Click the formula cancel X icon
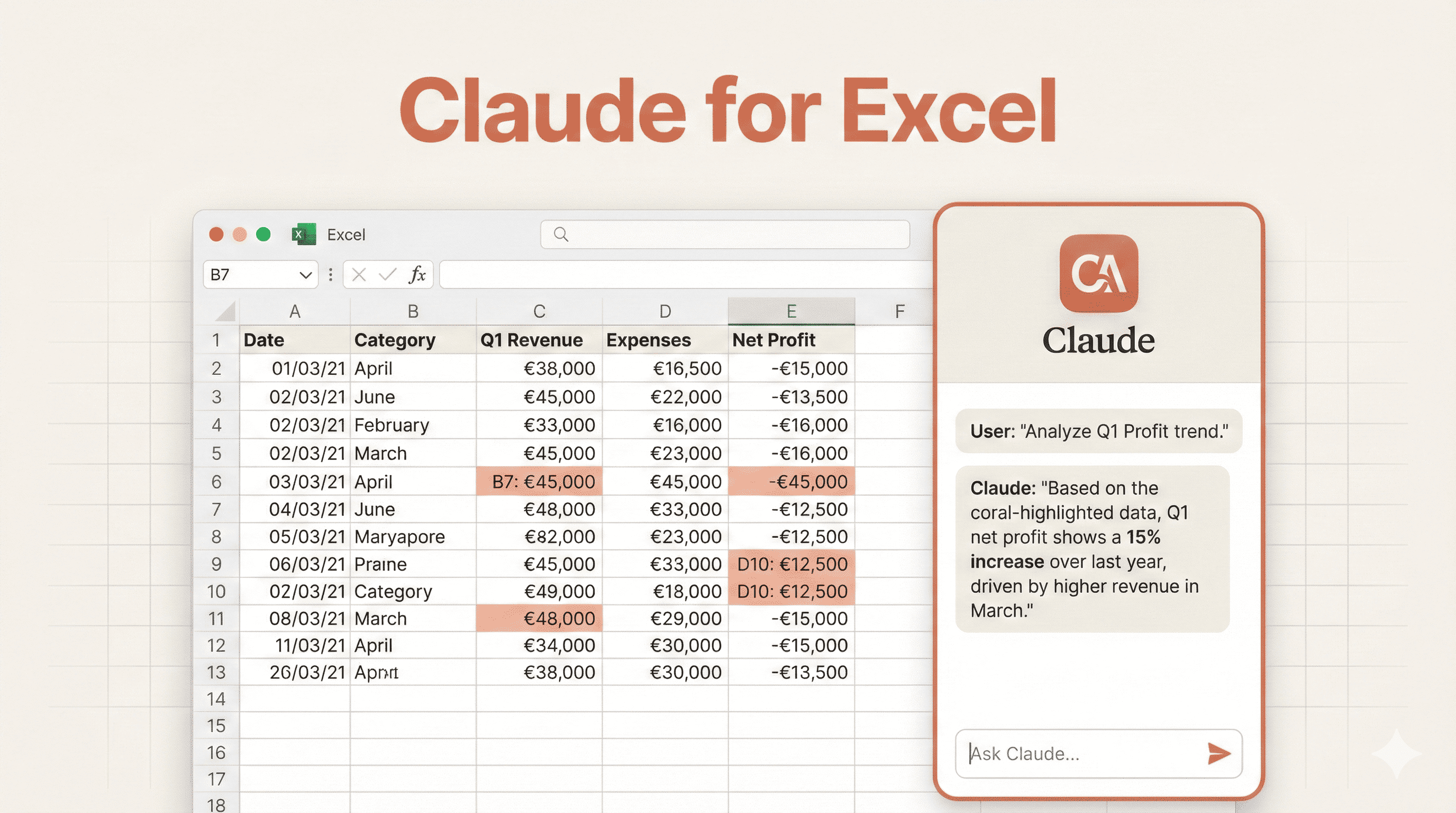Screen dimensions: 1456x813 point(359,275)
